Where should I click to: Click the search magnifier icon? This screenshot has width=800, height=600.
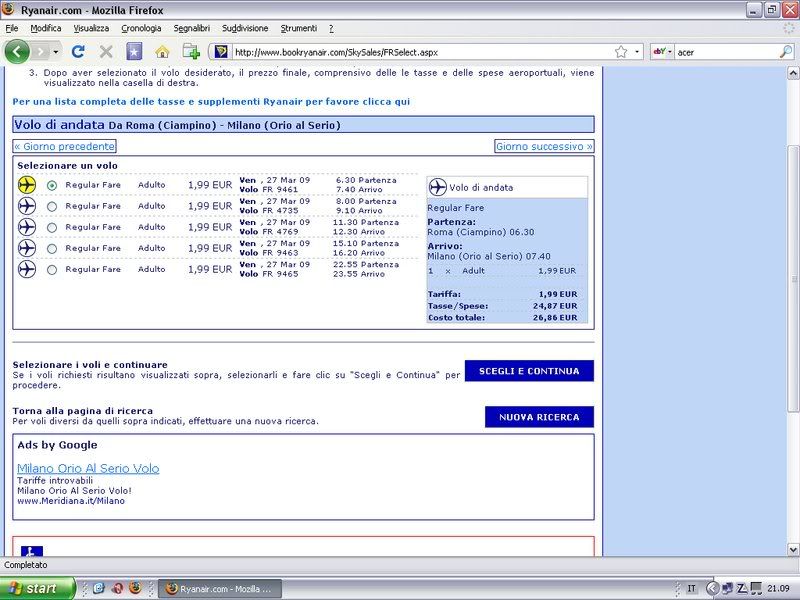click(786, 52)
